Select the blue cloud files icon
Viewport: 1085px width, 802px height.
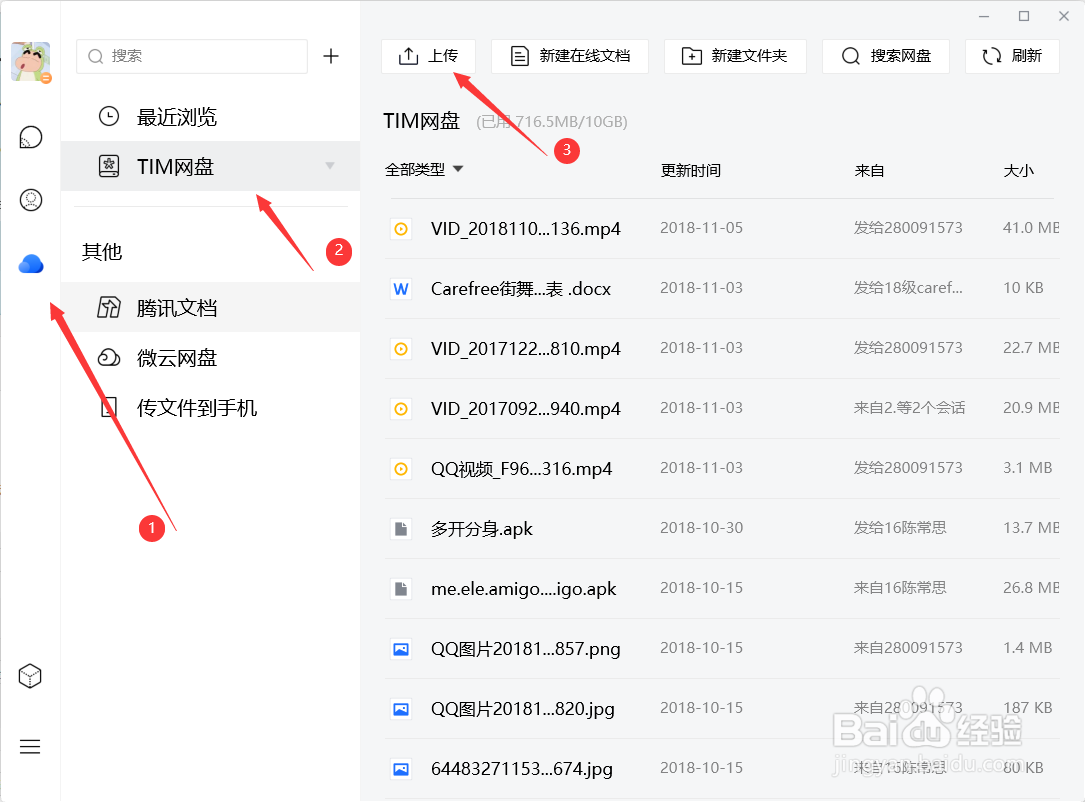30,264
